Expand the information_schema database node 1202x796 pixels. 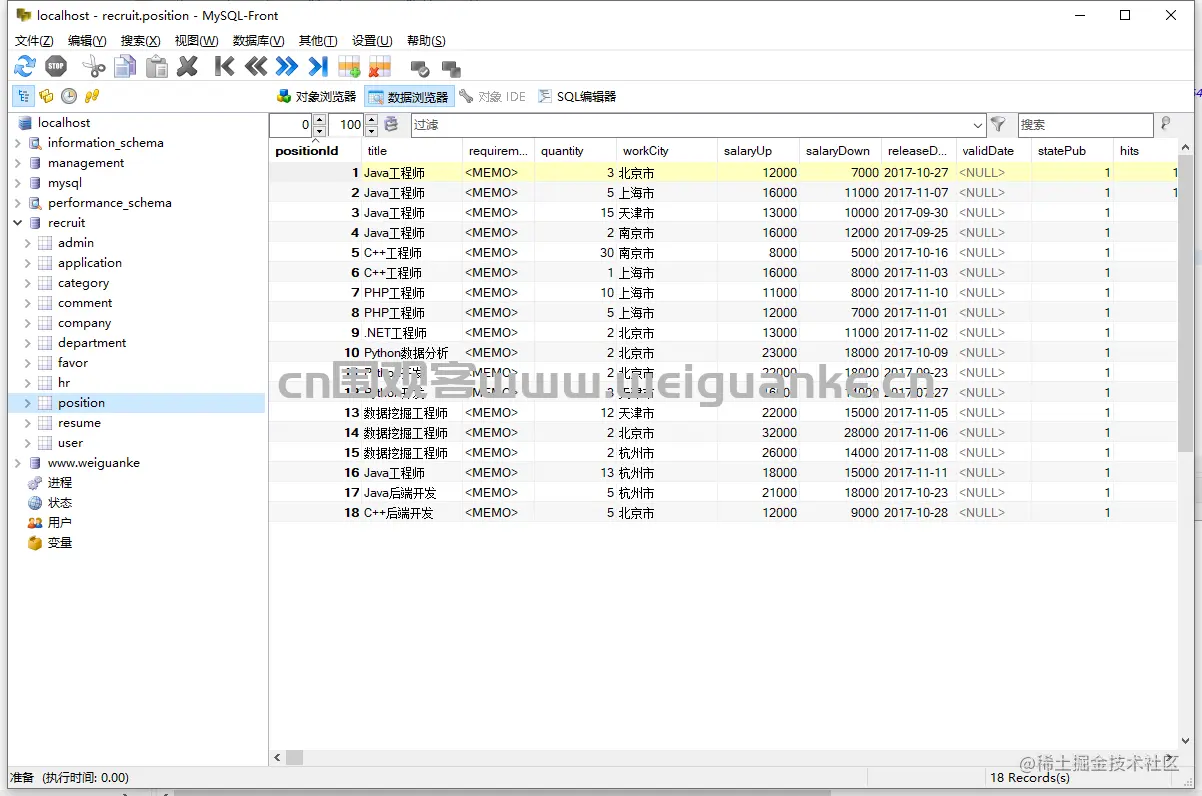18,143
